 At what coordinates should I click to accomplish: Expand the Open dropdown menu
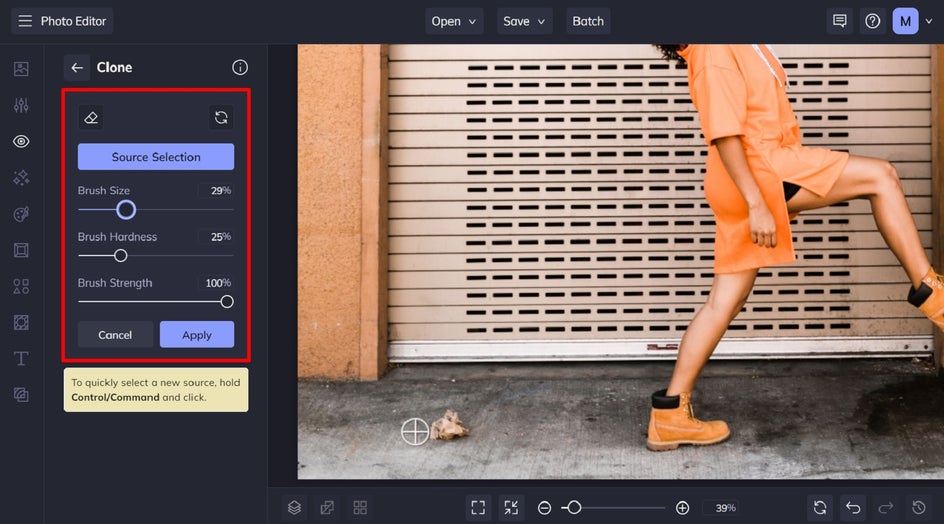point(454,21)
